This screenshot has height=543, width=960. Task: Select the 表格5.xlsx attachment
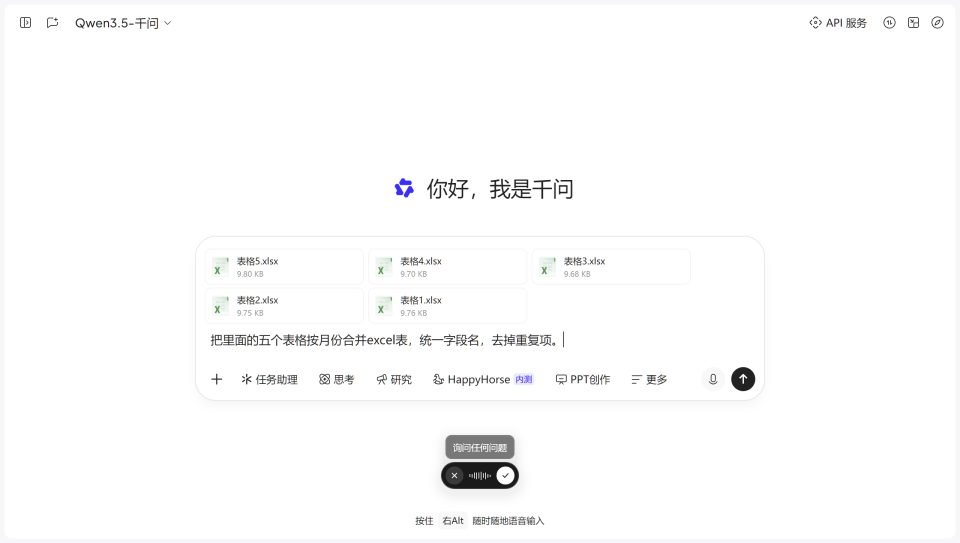284,267
